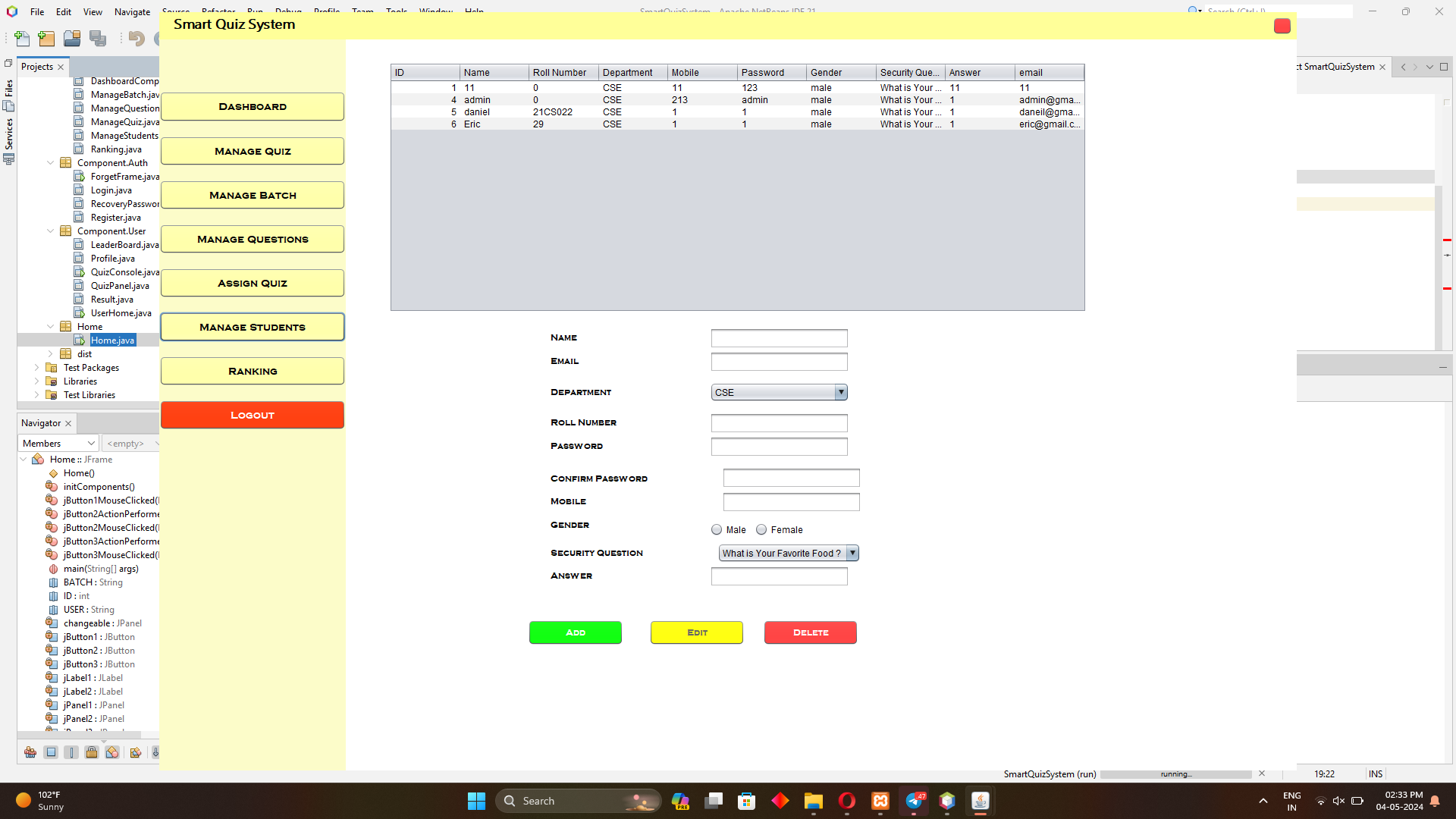Open the Security Question dropdown
Screen dimensions: 1456x819
point(852,553)
